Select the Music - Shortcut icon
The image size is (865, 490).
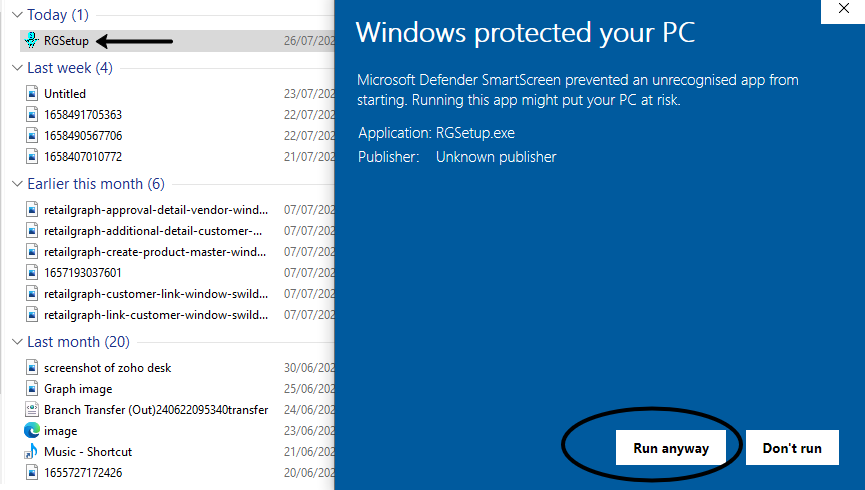tap(31, 451)
